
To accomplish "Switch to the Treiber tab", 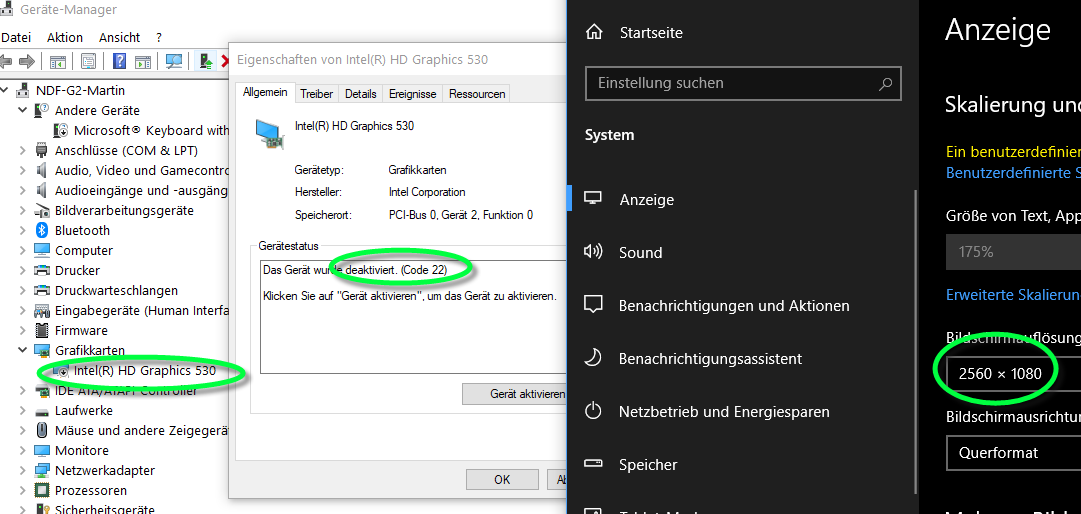I will tap(316, 94).
